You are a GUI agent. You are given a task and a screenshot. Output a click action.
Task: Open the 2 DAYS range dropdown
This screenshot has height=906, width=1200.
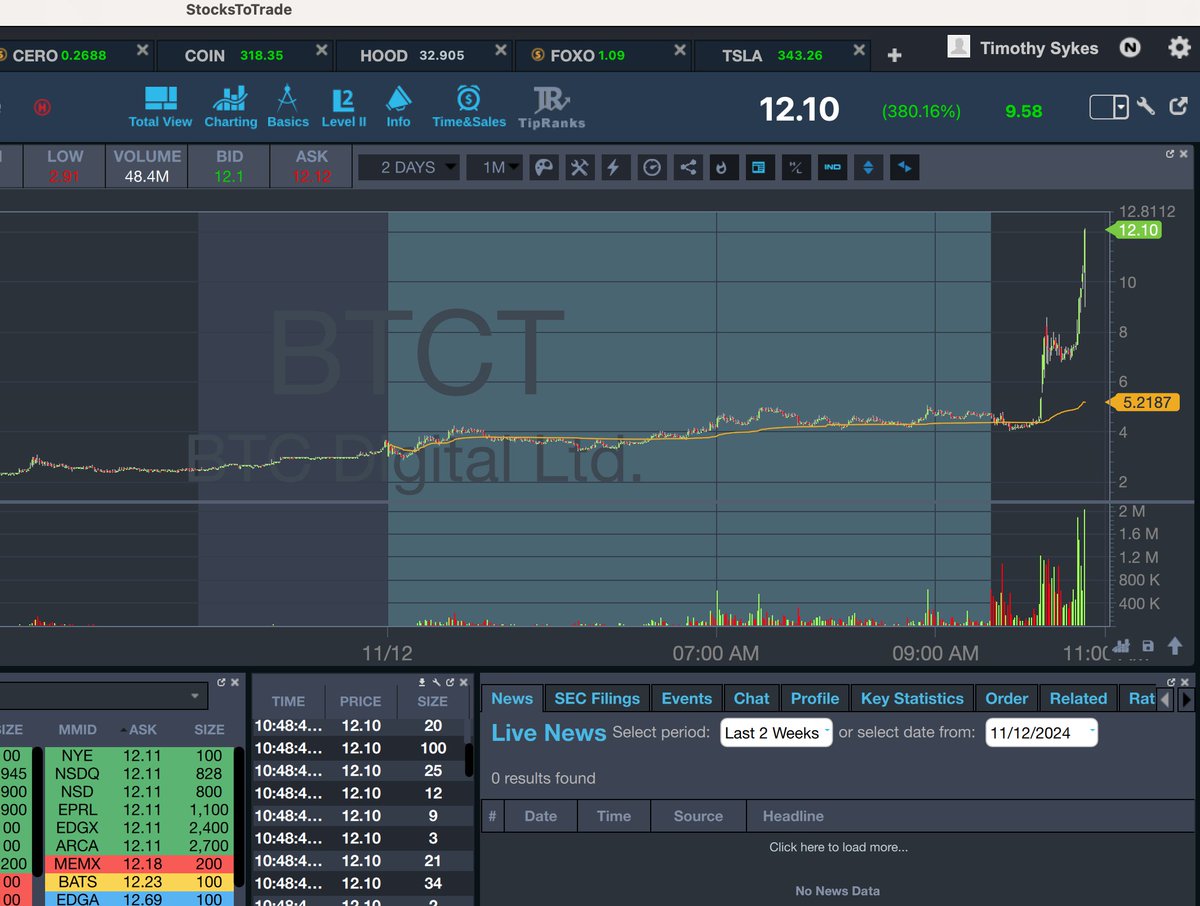point(409,168)
